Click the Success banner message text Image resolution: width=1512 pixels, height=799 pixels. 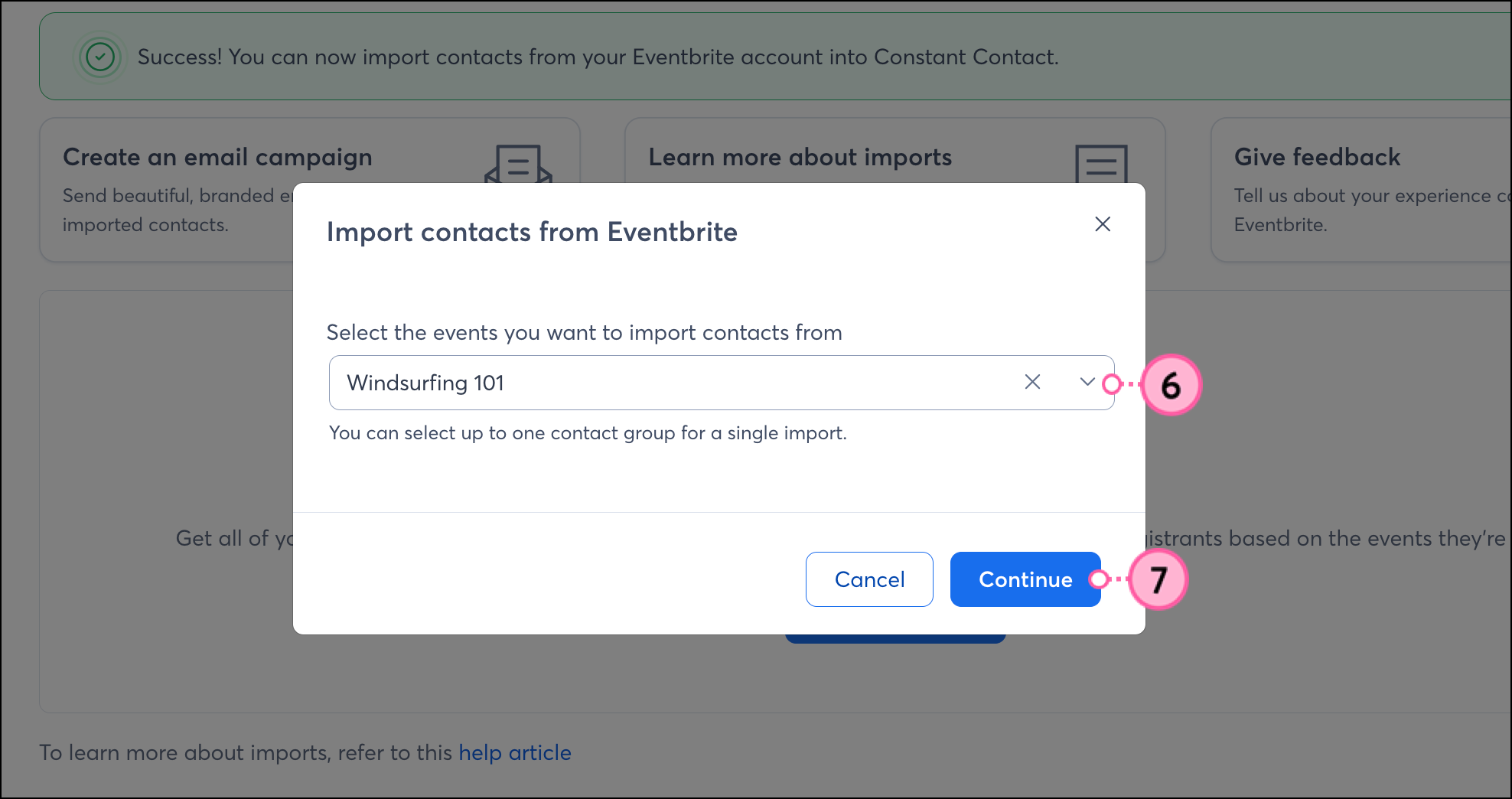click(x=598, y=57)
